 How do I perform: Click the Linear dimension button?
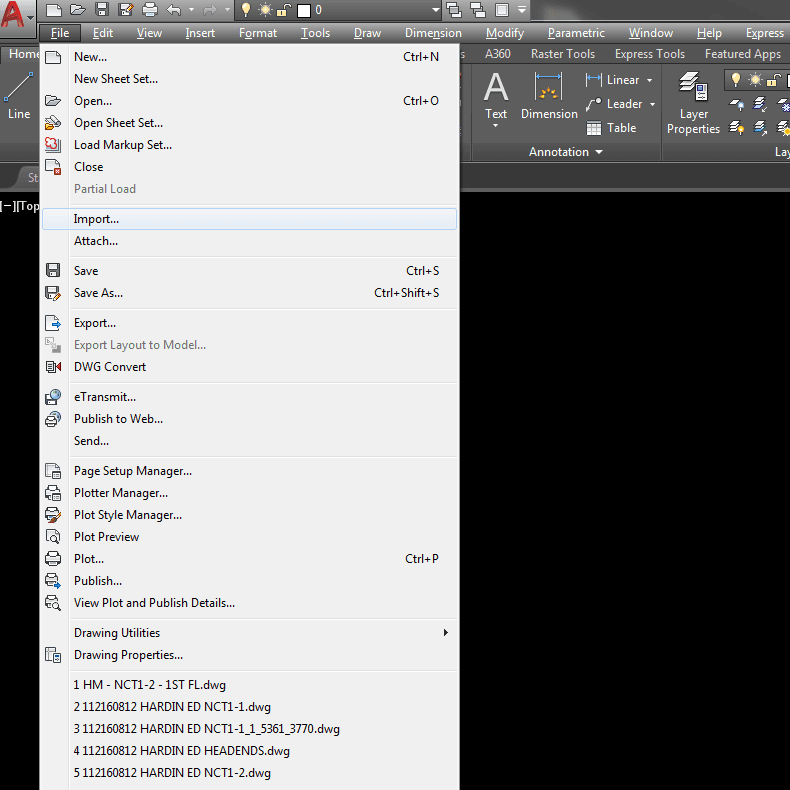coord(613,80)
